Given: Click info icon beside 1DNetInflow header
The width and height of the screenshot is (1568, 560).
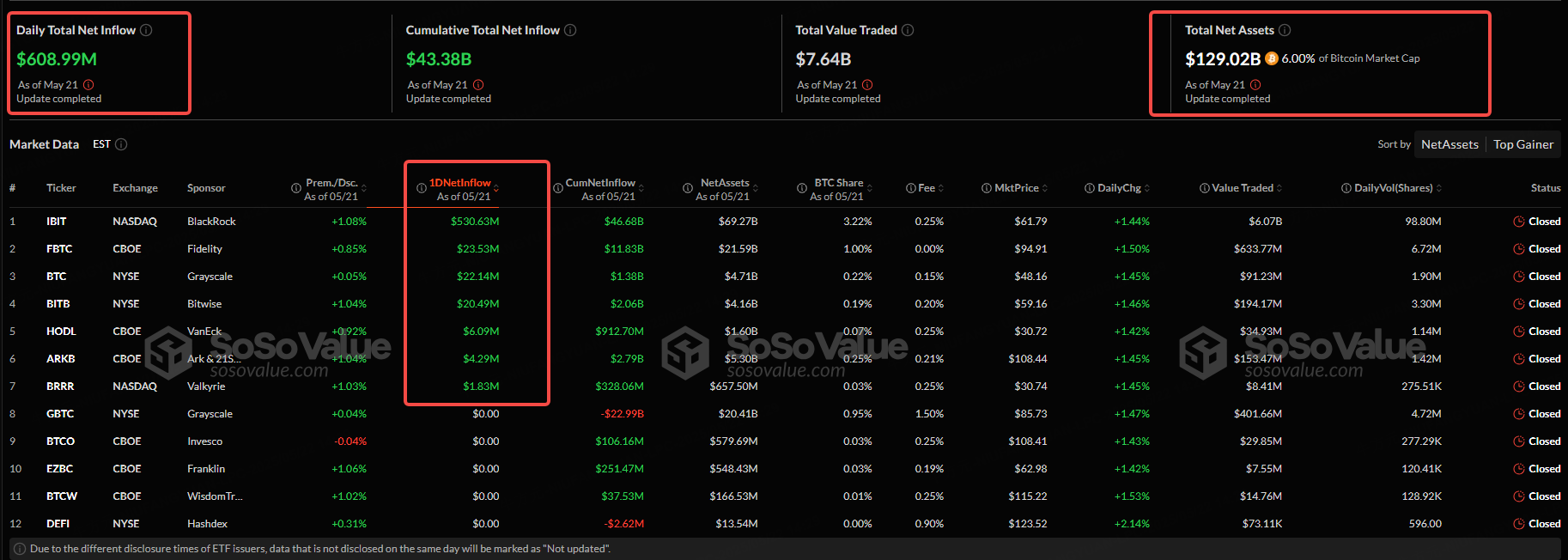Looking at the screenshot, I should (x=422, y=188).
